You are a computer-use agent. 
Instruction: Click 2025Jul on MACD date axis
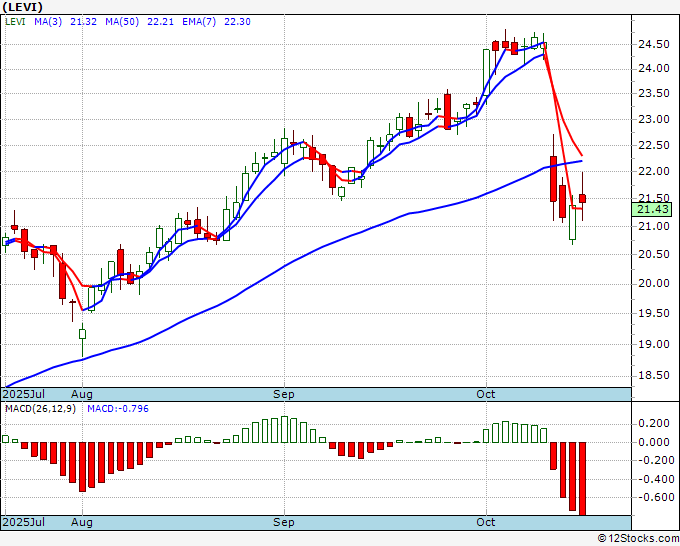[x=24, y=522]
